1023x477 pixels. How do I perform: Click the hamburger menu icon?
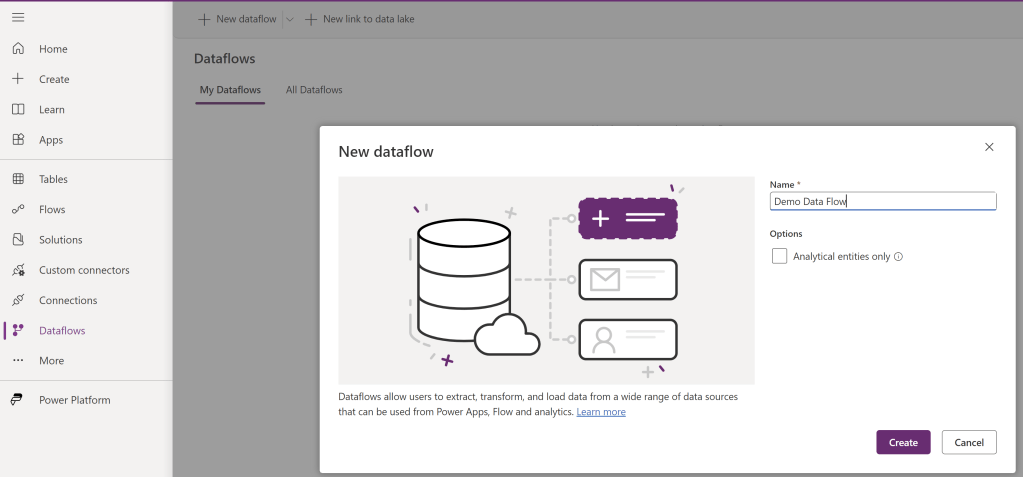pyautogui.click(x=18, y=18)
